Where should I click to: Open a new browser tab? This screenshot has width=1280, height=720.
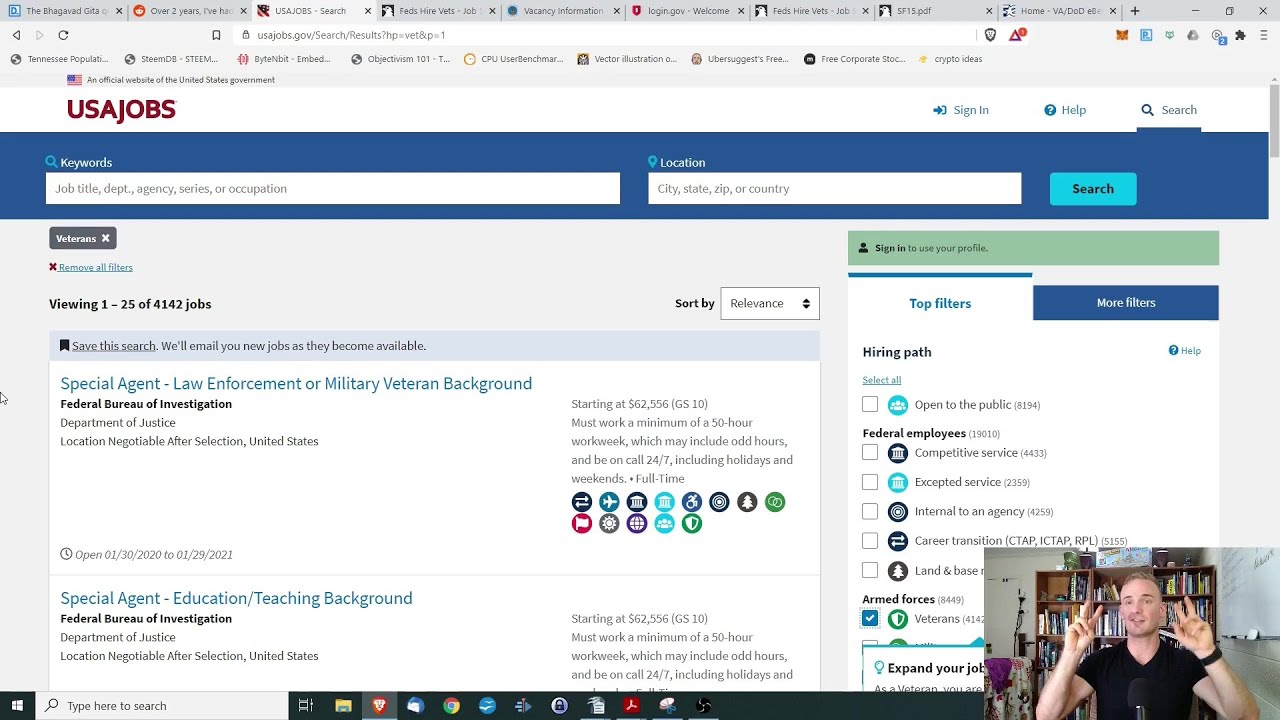[x=1135, y=11]
